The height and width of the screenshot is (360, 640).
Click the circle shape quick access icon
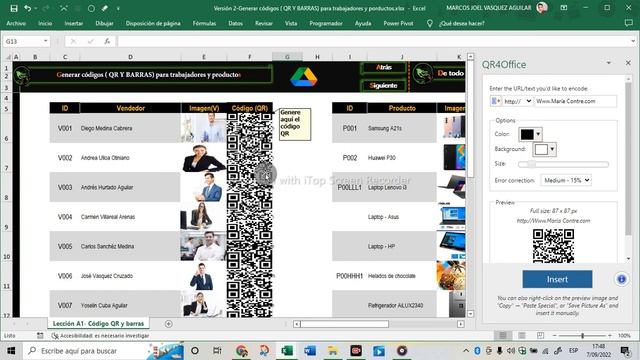point(91,8)
